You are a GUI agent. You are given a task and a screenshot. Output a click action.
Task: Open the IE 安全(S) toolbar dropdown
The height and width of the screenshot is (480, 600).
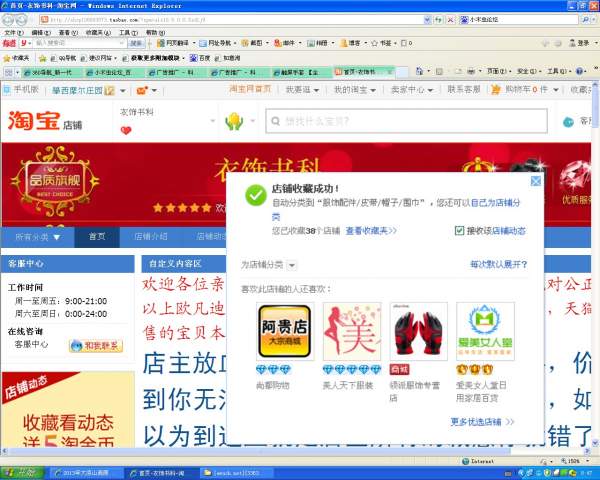(529, 71)
